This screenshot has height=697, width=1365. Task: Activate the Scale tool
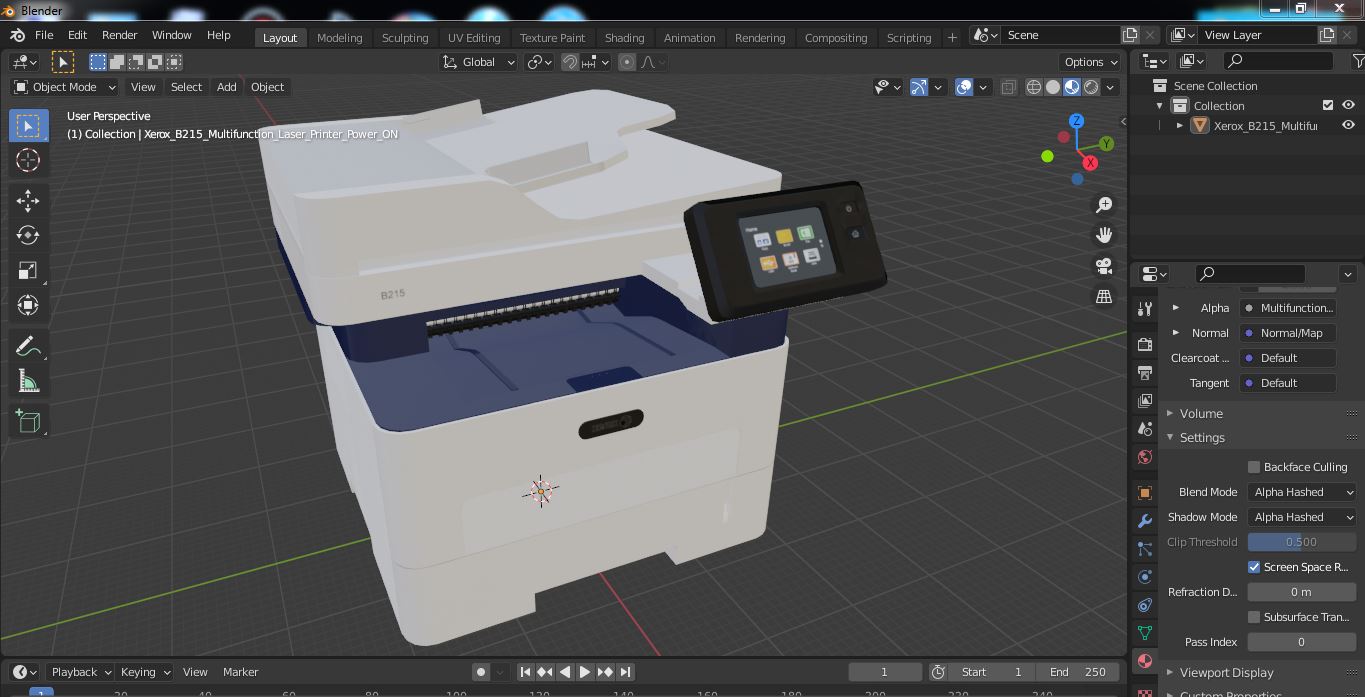coord(28,270)
